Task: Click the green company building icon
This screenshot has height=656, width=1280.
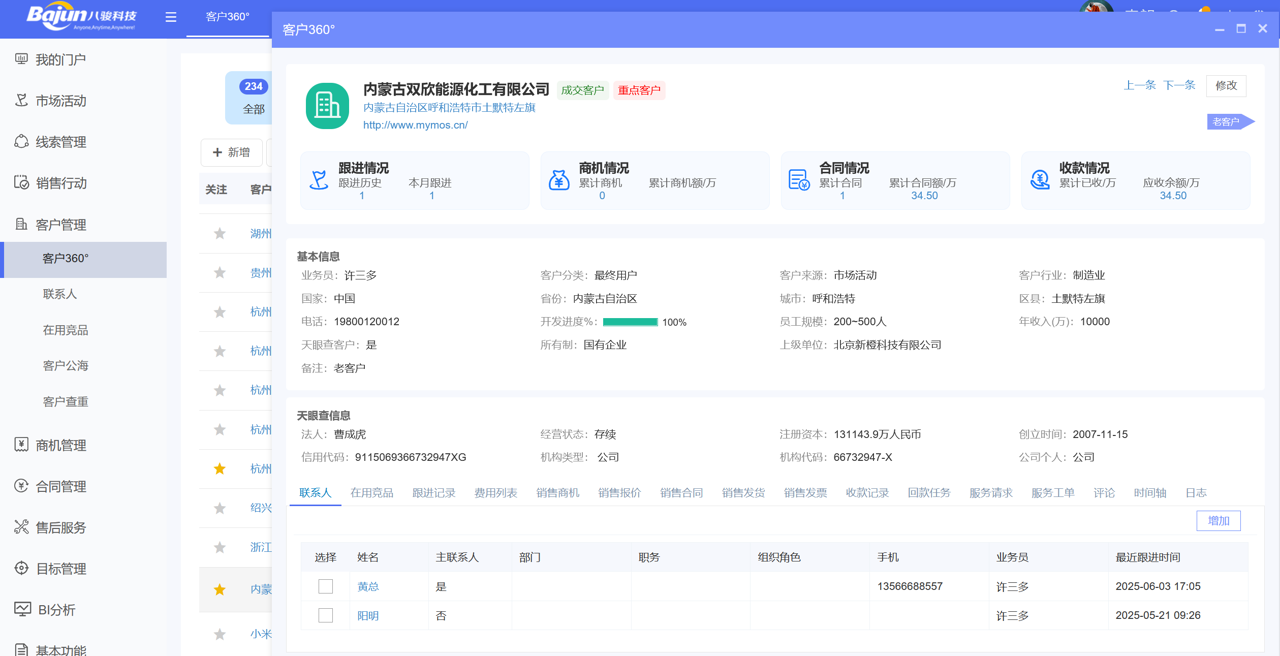Action: pos(327,105)
